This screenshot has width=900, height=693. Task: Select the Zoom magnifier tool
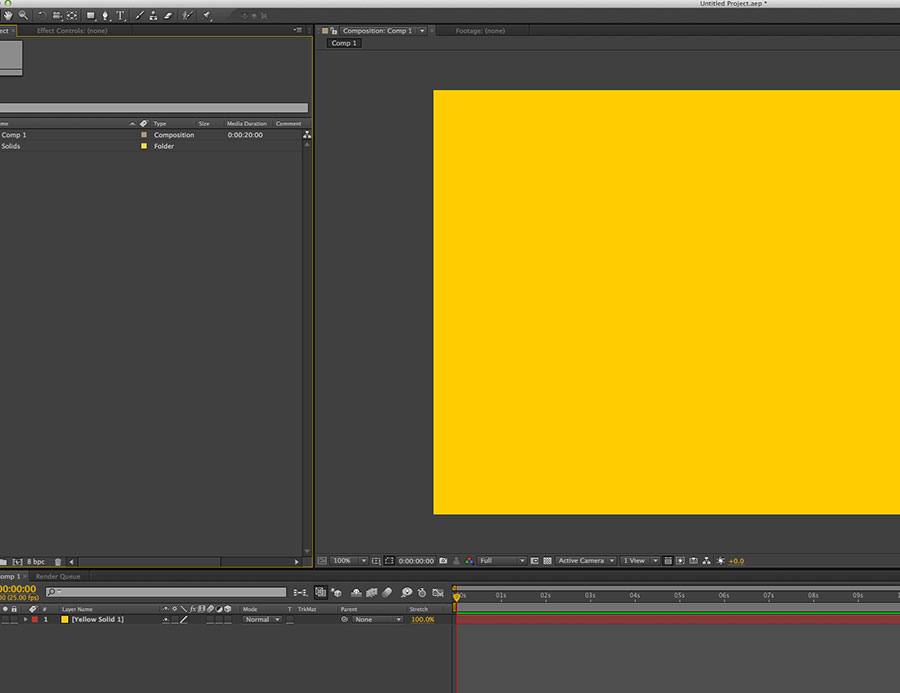click(x=24, y=16)
